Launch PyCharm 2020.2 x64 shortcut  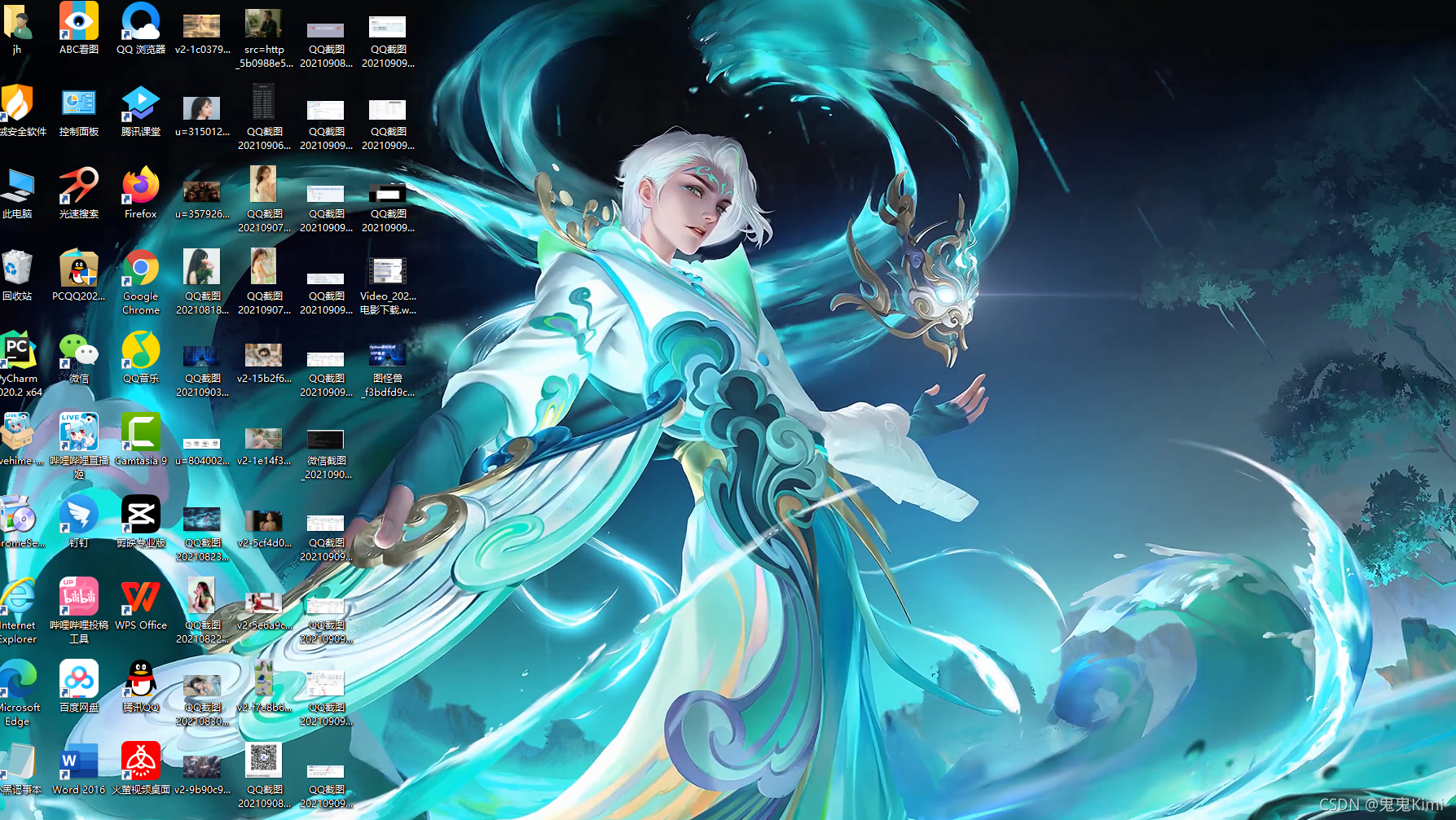[x=20, y=364]
